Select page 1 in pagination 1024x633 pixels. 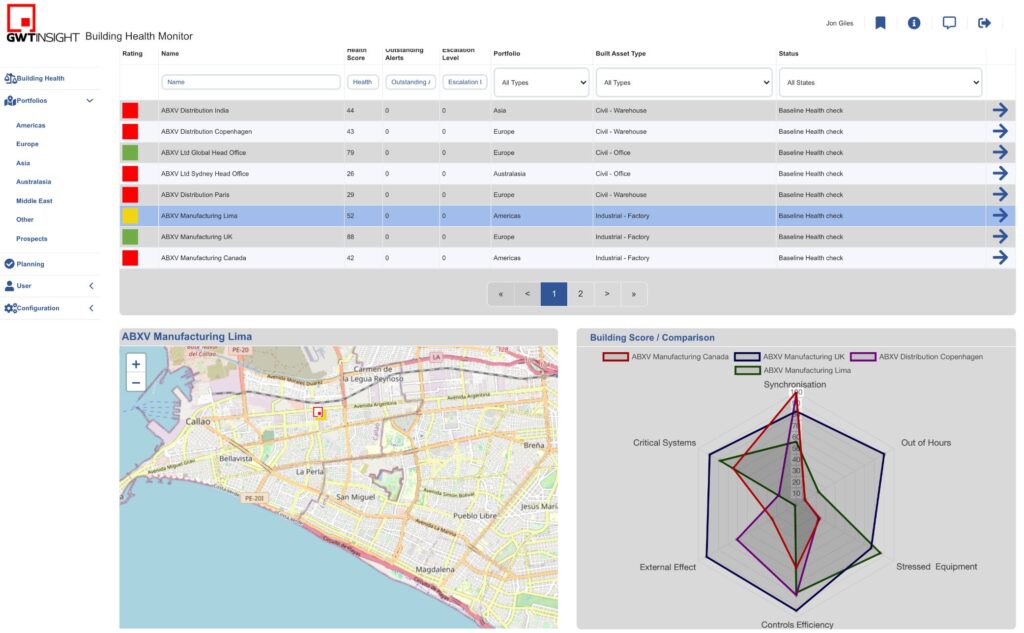click(x=554, y=294)
